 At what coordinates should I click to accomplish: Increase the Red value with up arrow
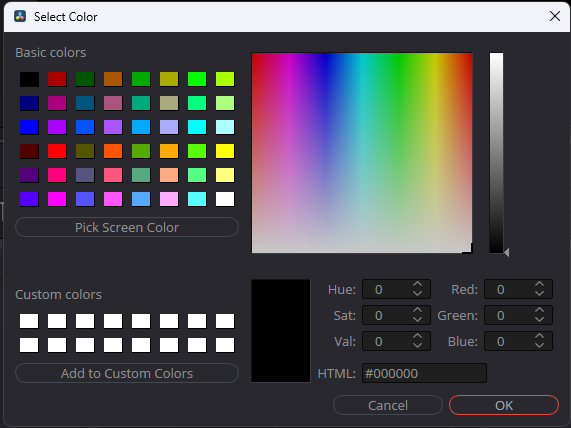coord(540,284)
